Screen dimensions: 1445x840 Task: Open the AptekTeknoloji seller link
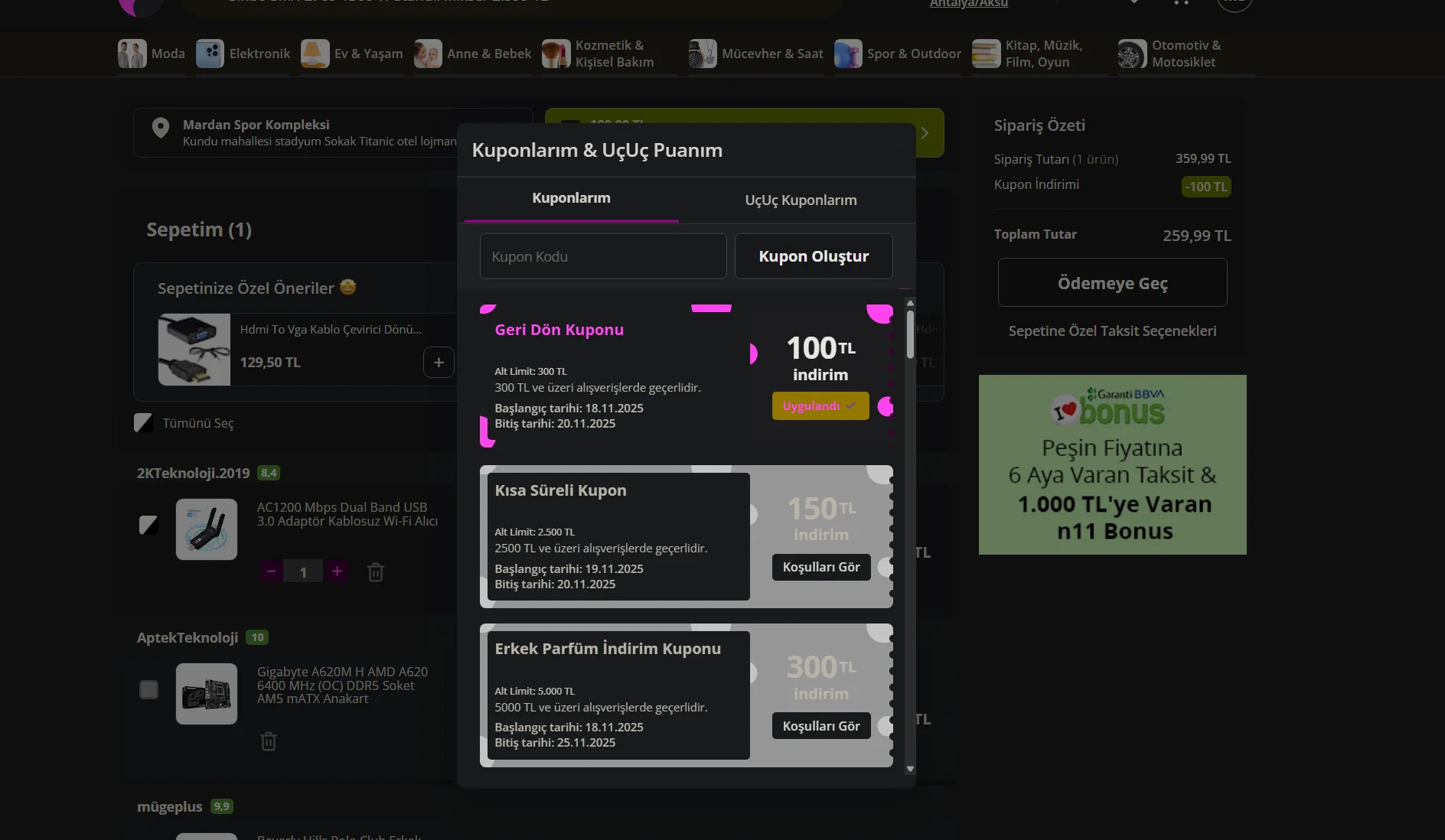pos(188,638)
